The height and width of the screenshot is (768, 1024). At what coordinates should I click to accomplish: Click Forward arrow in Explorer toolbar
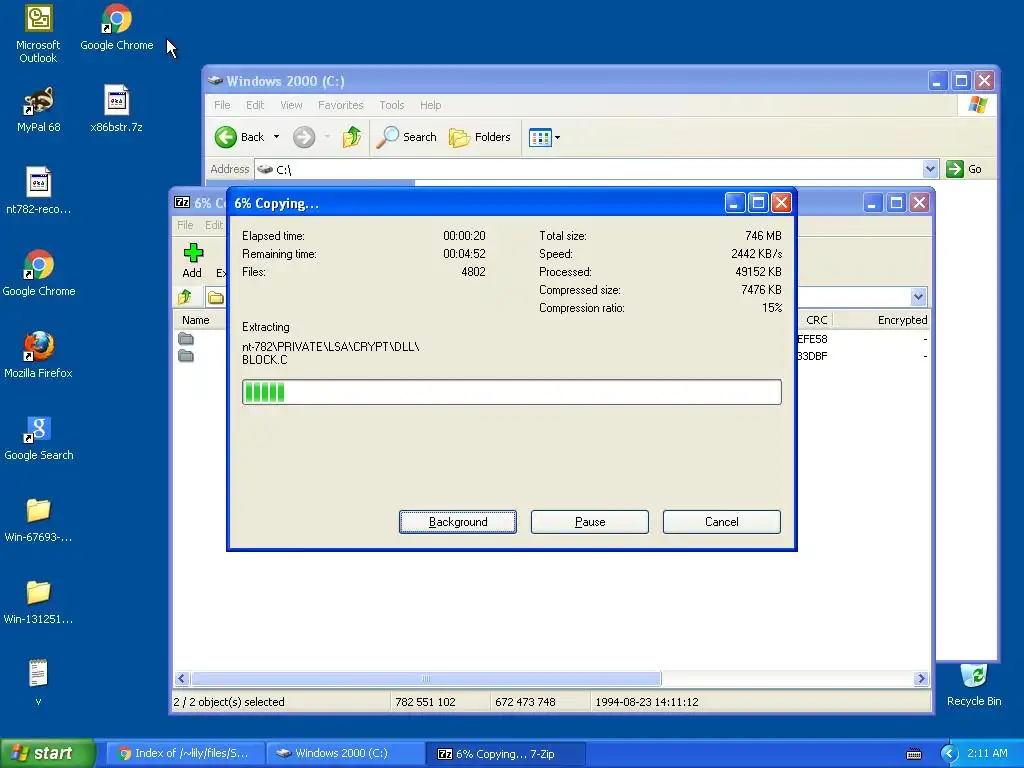coord(304,137)
